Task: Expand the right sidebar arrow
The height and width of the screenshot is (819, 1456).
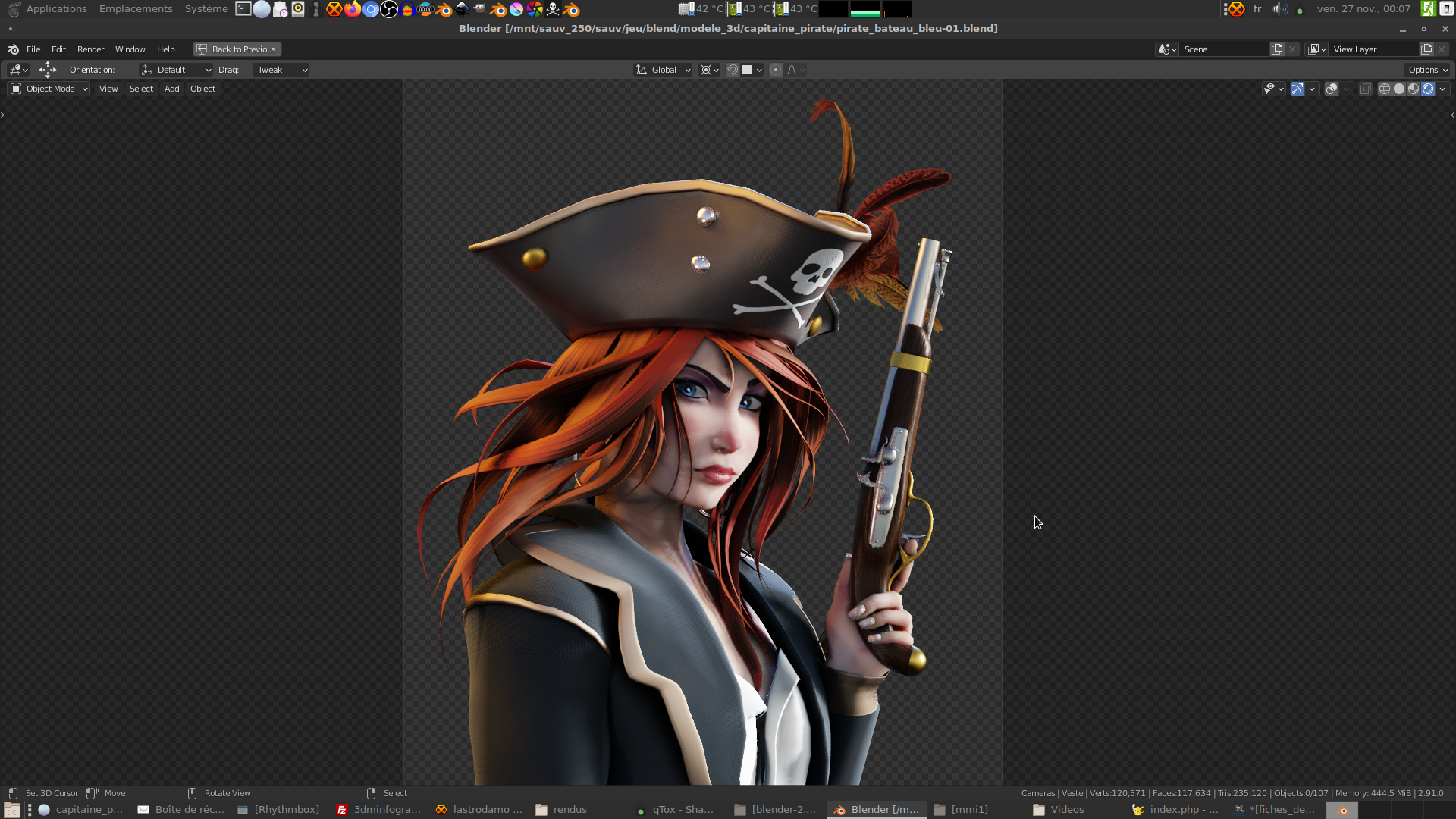Action: [1452, 115]
